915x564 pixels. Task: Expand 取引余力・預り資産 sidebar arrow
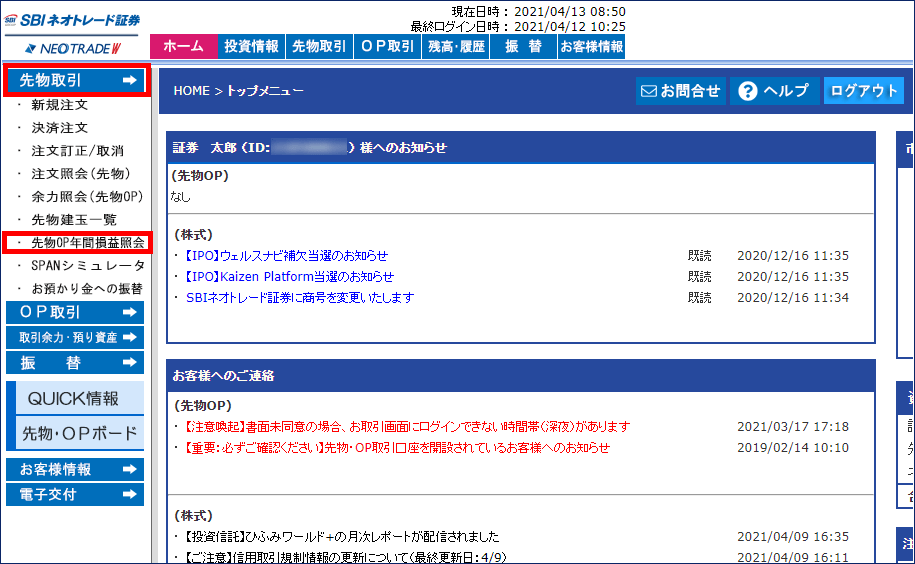[x=130, y=337]
